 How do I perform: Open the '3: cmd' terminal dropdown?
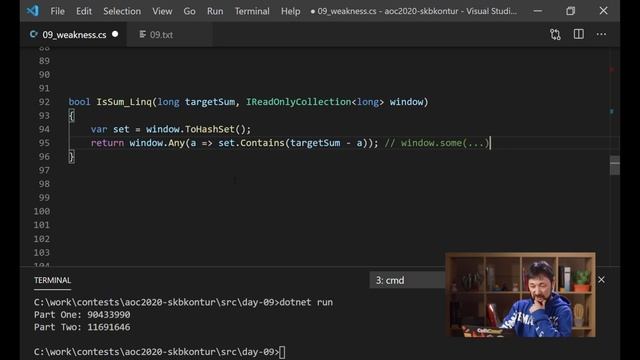pos(407,280)
